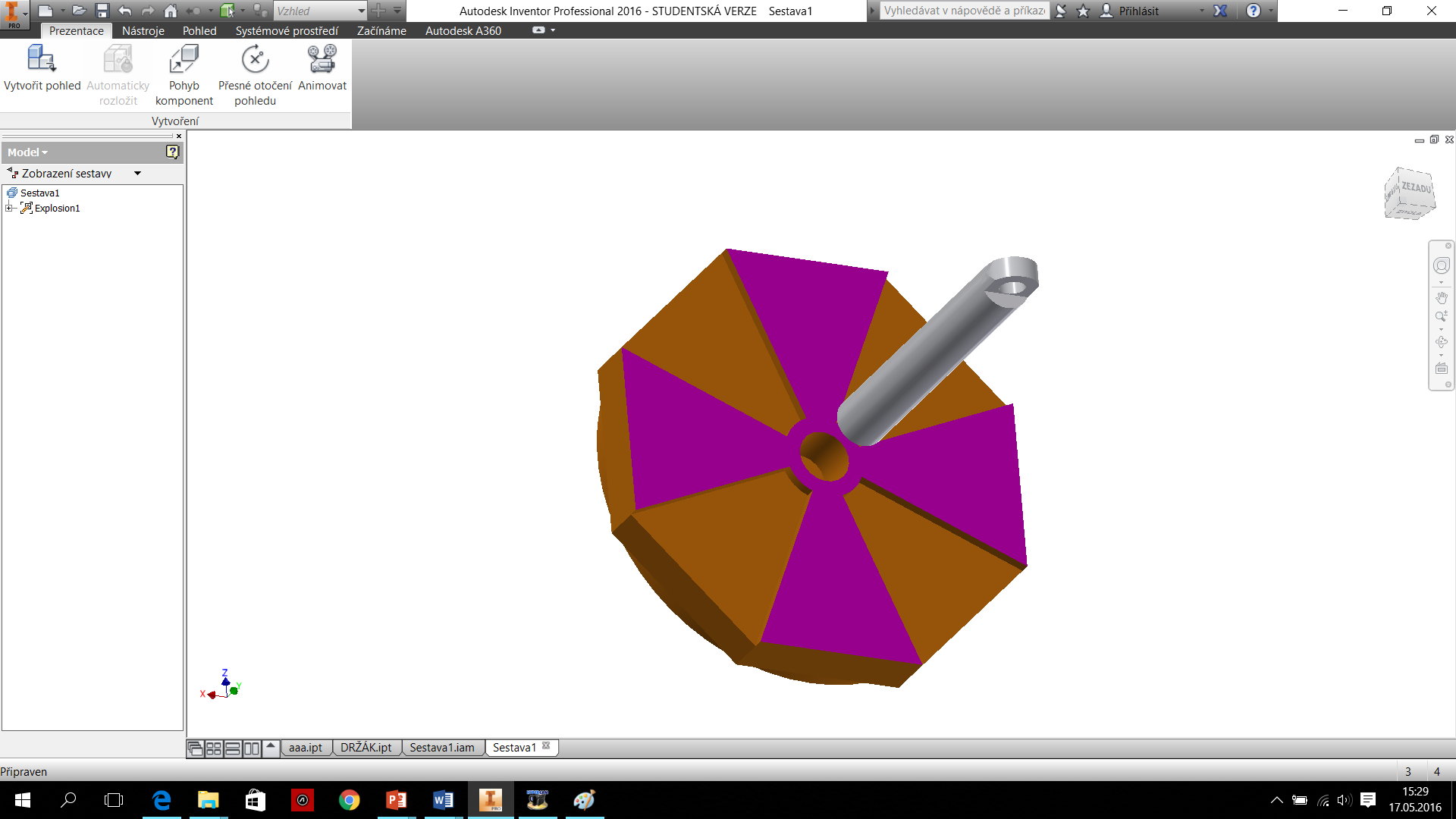Open Word from the Windows taskbar

coord(443,799)
